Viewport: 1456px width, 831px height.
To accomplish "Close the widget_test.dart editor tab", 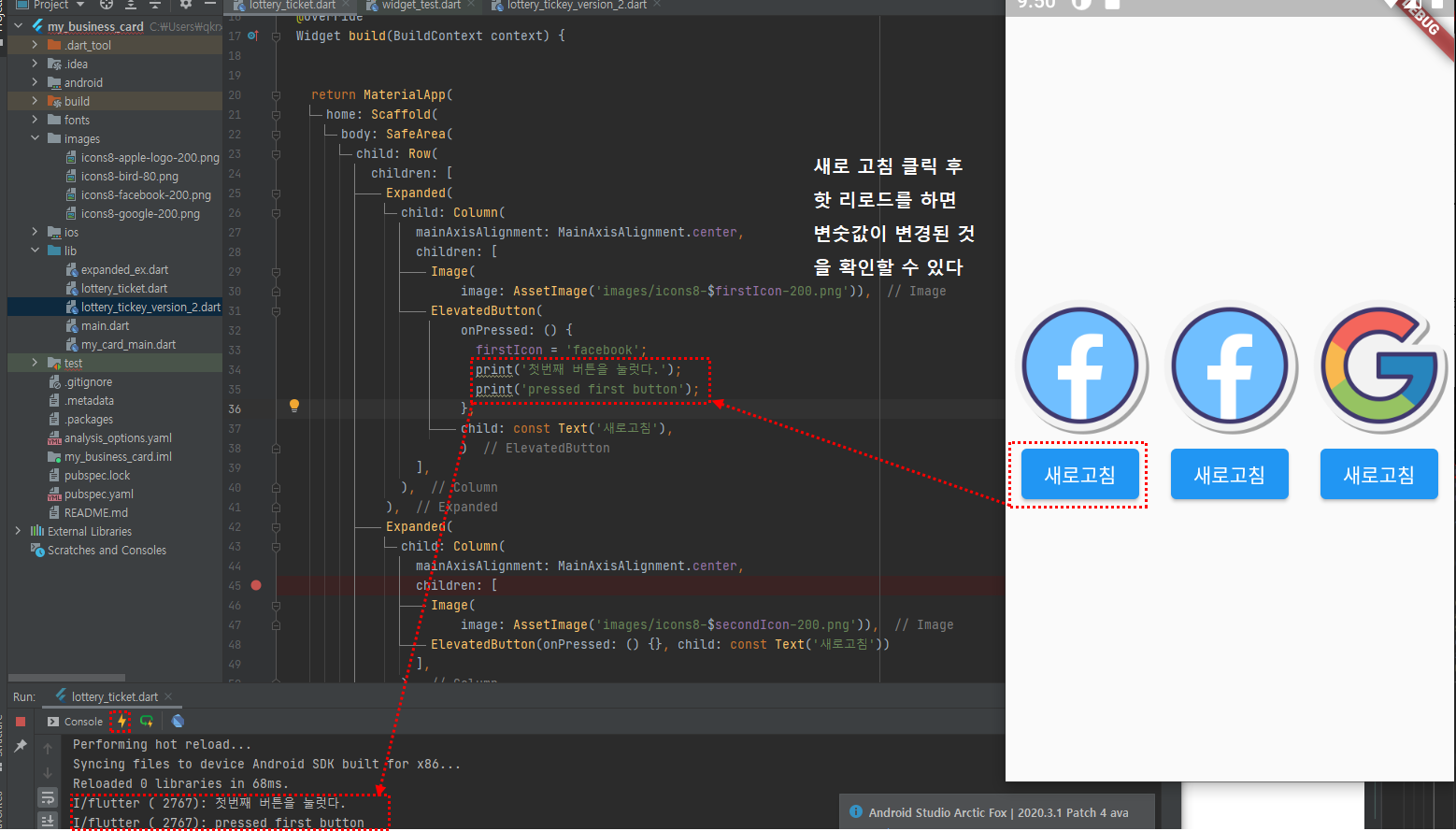I will coord(472,5).
